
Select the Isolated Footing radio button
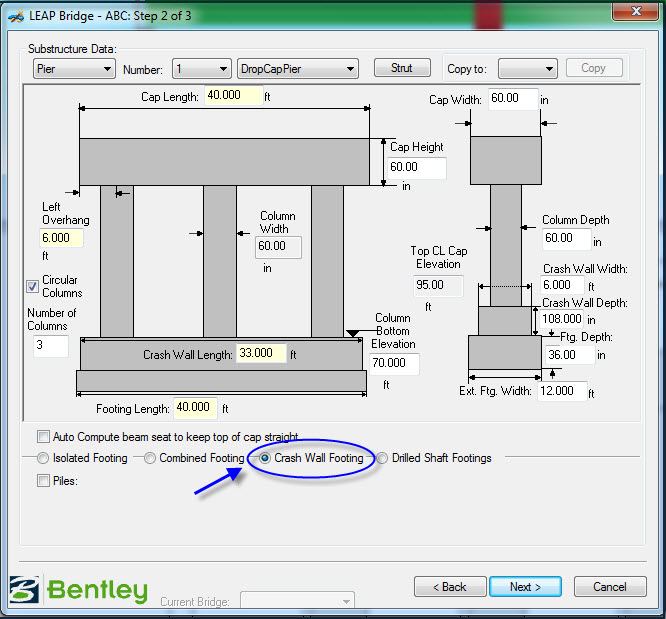[43, 458]
